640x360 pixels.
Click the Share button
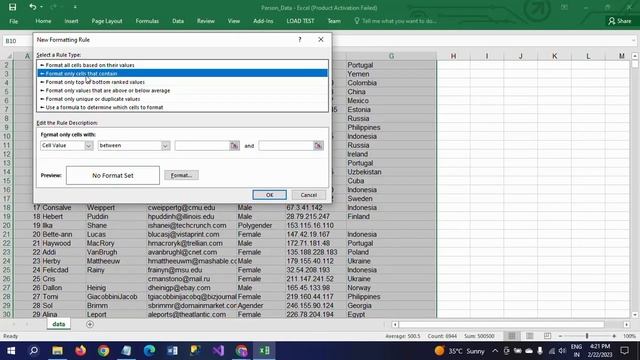coord(620,21)
